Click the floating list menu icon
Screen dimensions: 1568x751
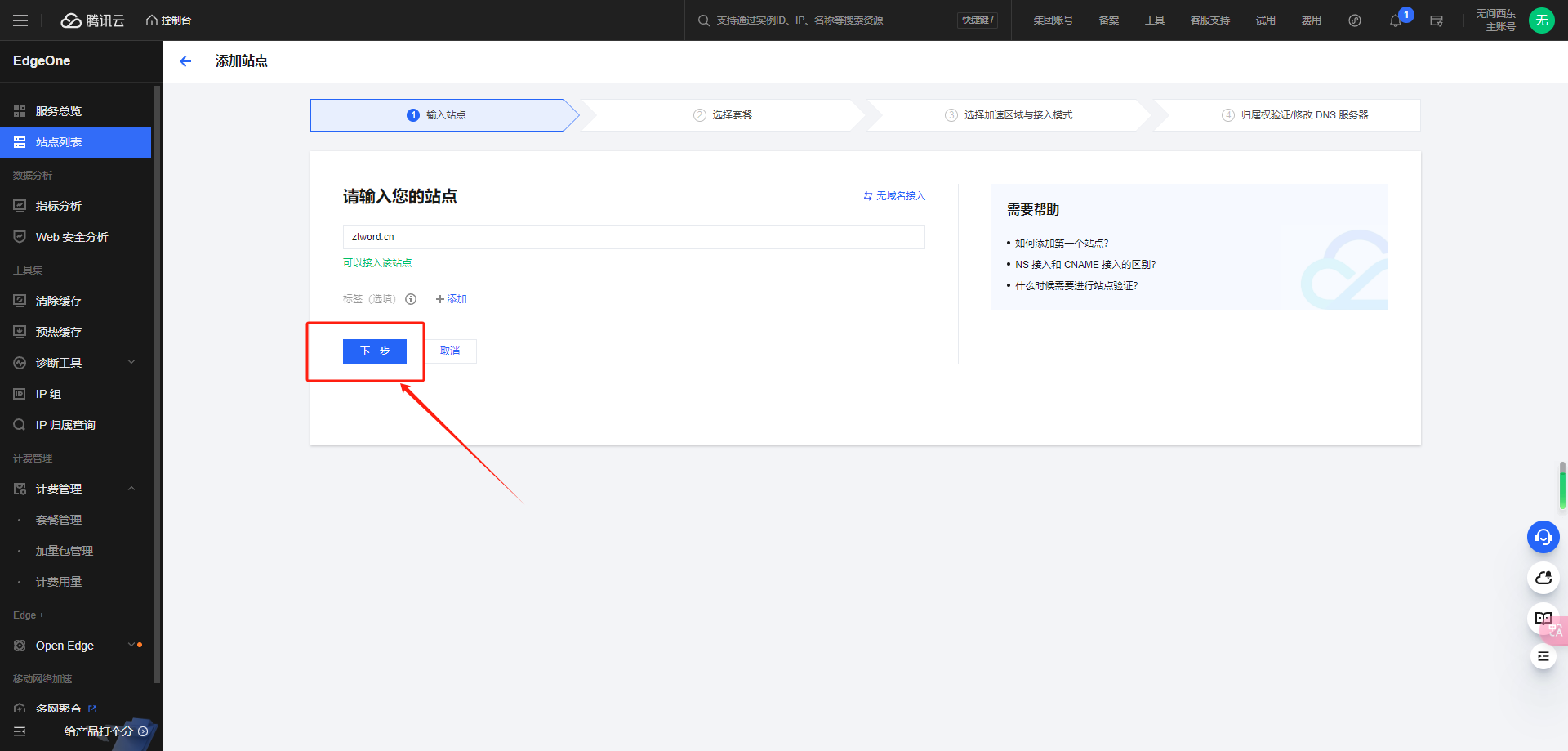[x=1543, y=656]
